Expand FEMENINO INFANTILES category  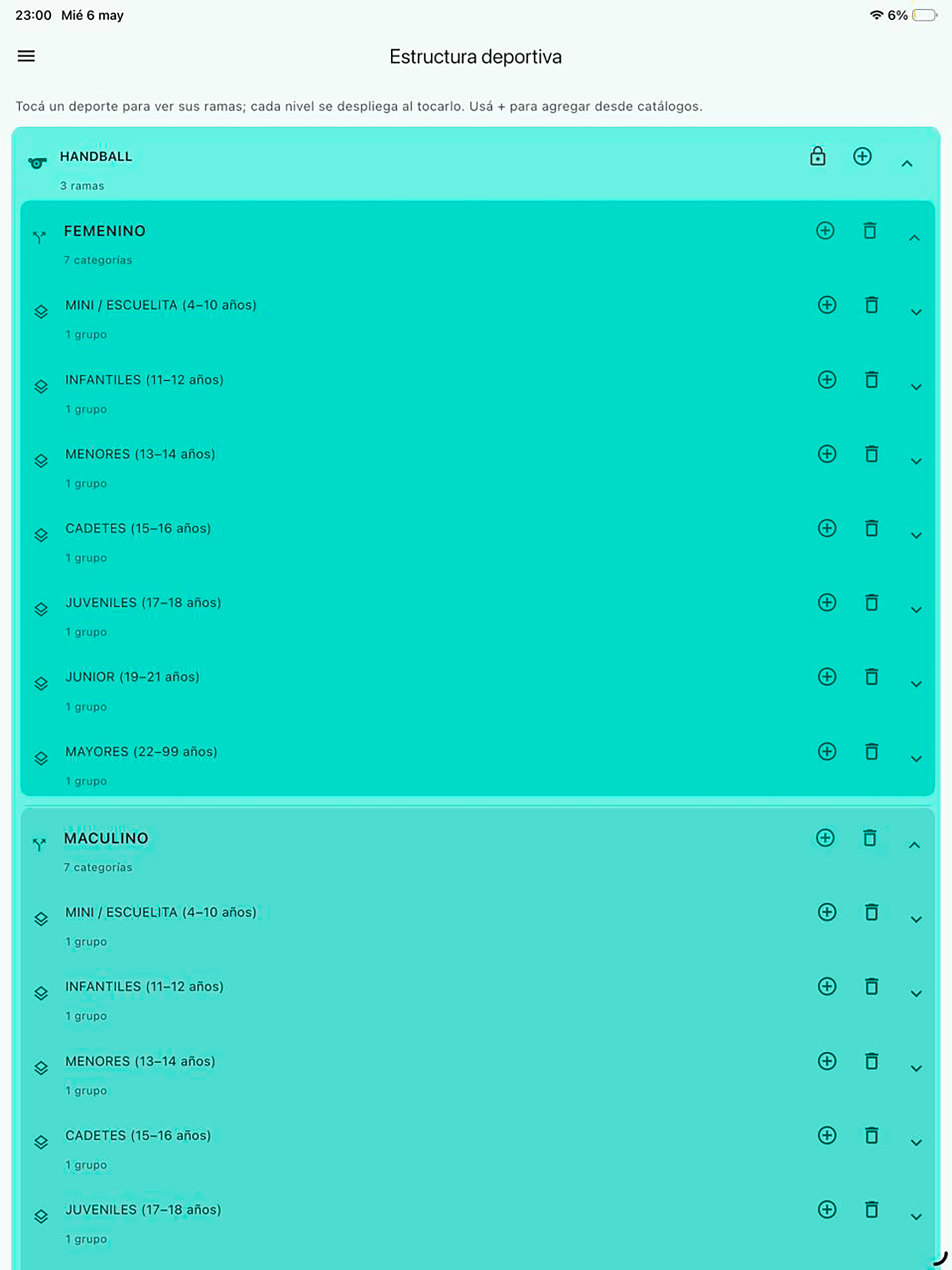click(x=916, y=387)
